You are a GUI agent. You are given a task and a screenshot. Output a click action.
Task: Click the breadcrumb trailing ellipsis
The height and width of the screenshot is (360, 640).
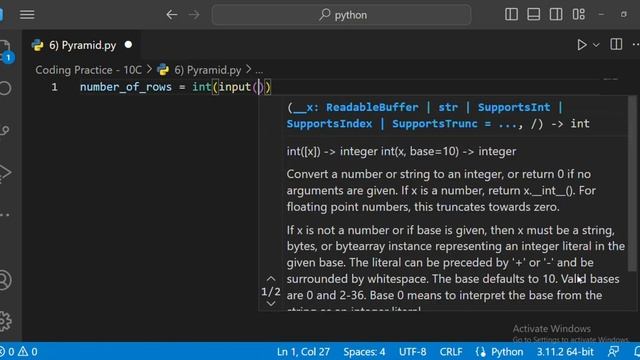pos(259,70)
